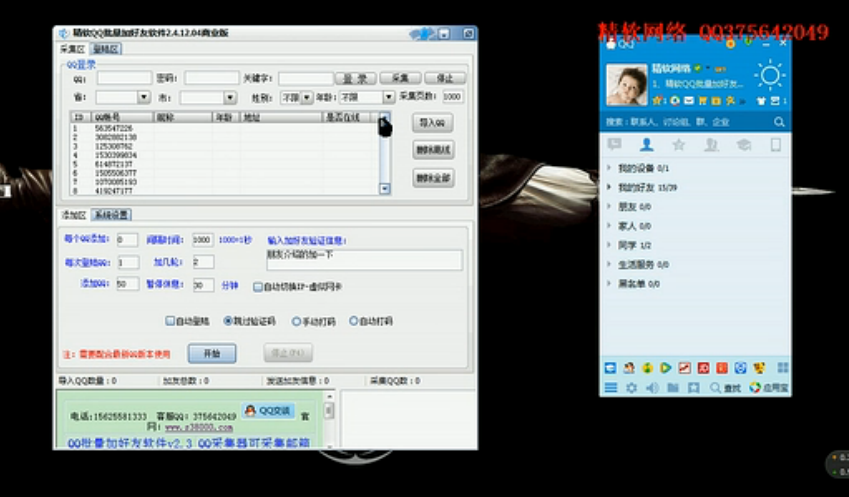Screen dimensions: 849x497
Task: Select the contacts person icon in QQ
Action: point(646,145)
